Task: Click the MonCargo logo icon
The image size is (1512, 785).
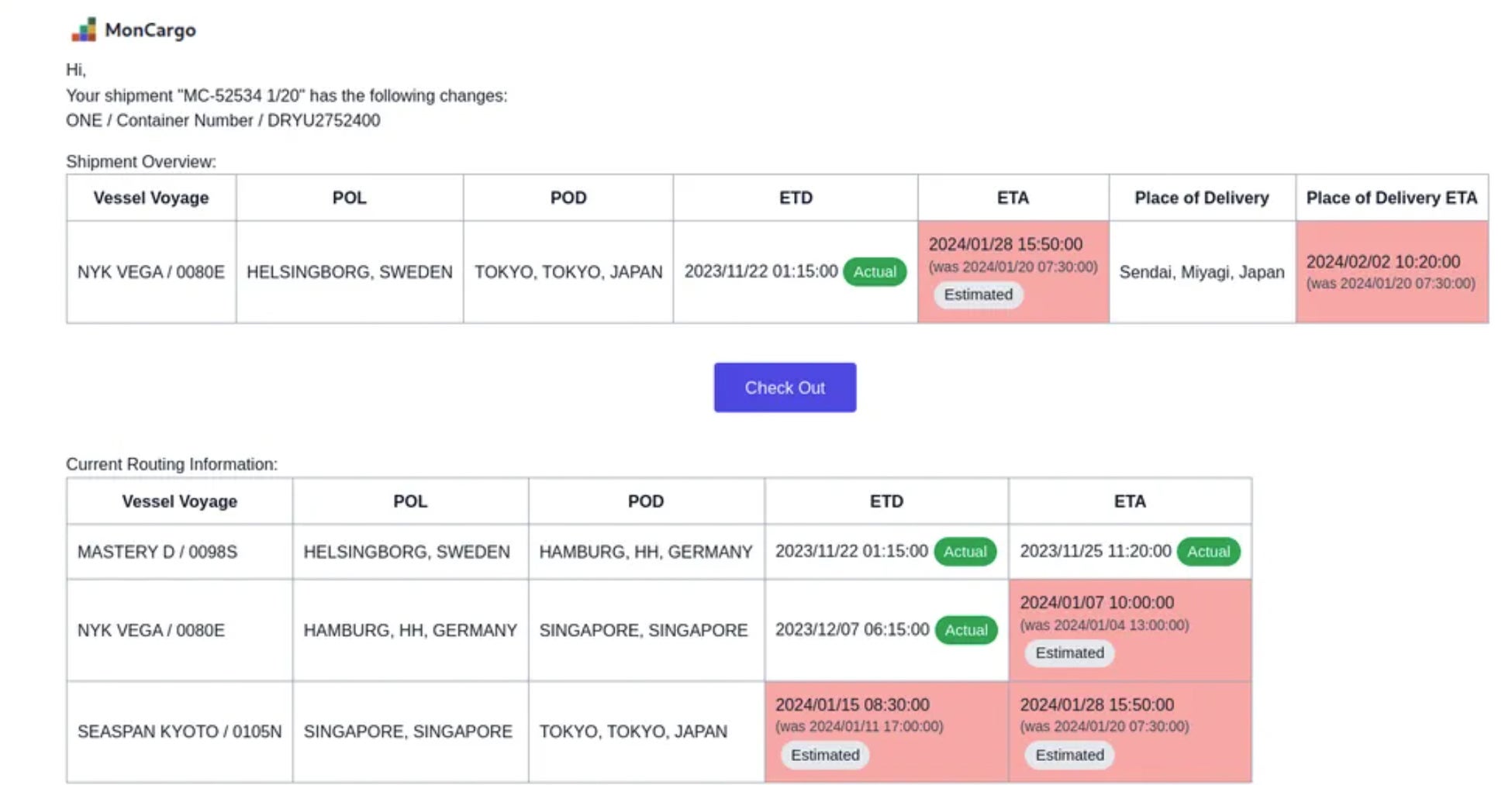Action: 84,29
